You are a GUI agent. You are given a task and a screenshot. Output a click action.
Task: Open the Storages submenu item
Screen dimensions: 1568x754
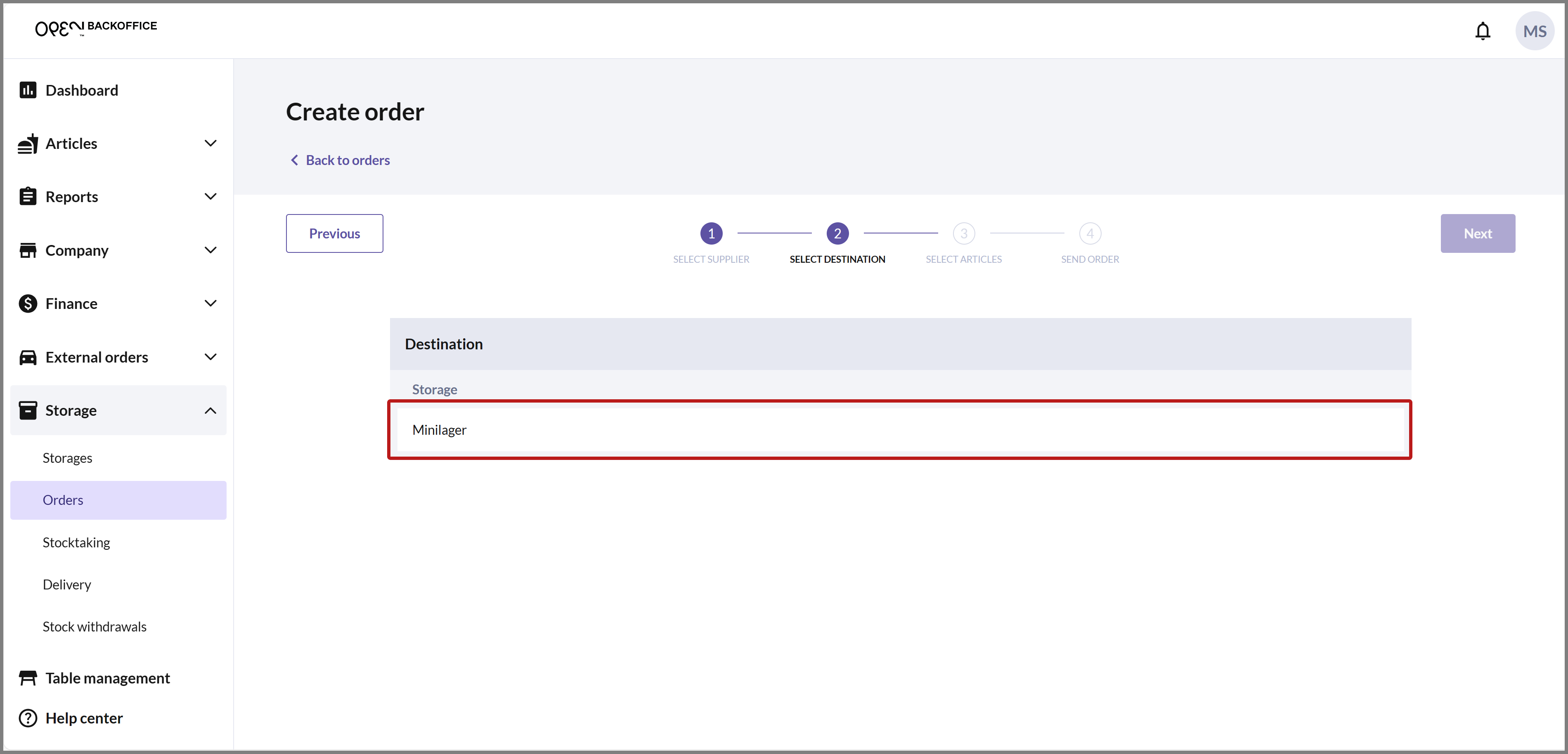[x=118, y=458]
